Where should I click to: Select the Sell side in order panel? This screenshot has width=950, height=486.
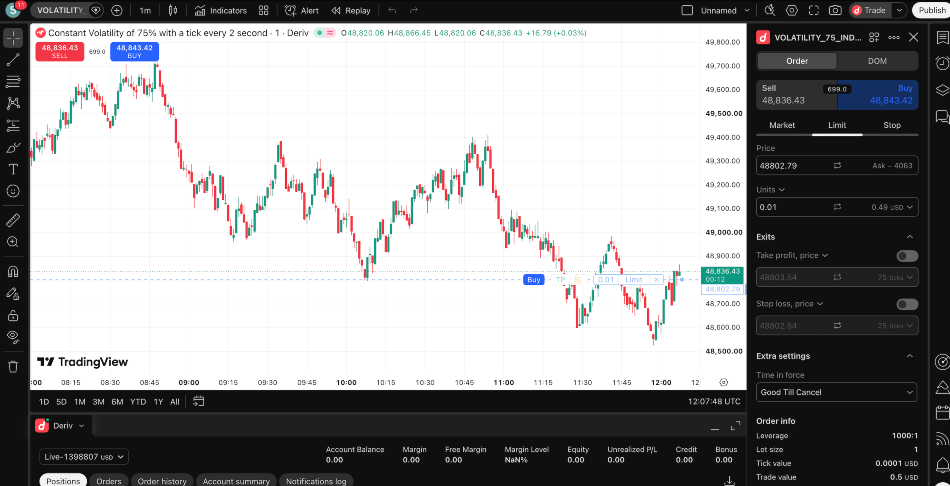pyautogui.click(x=796, y=95)
